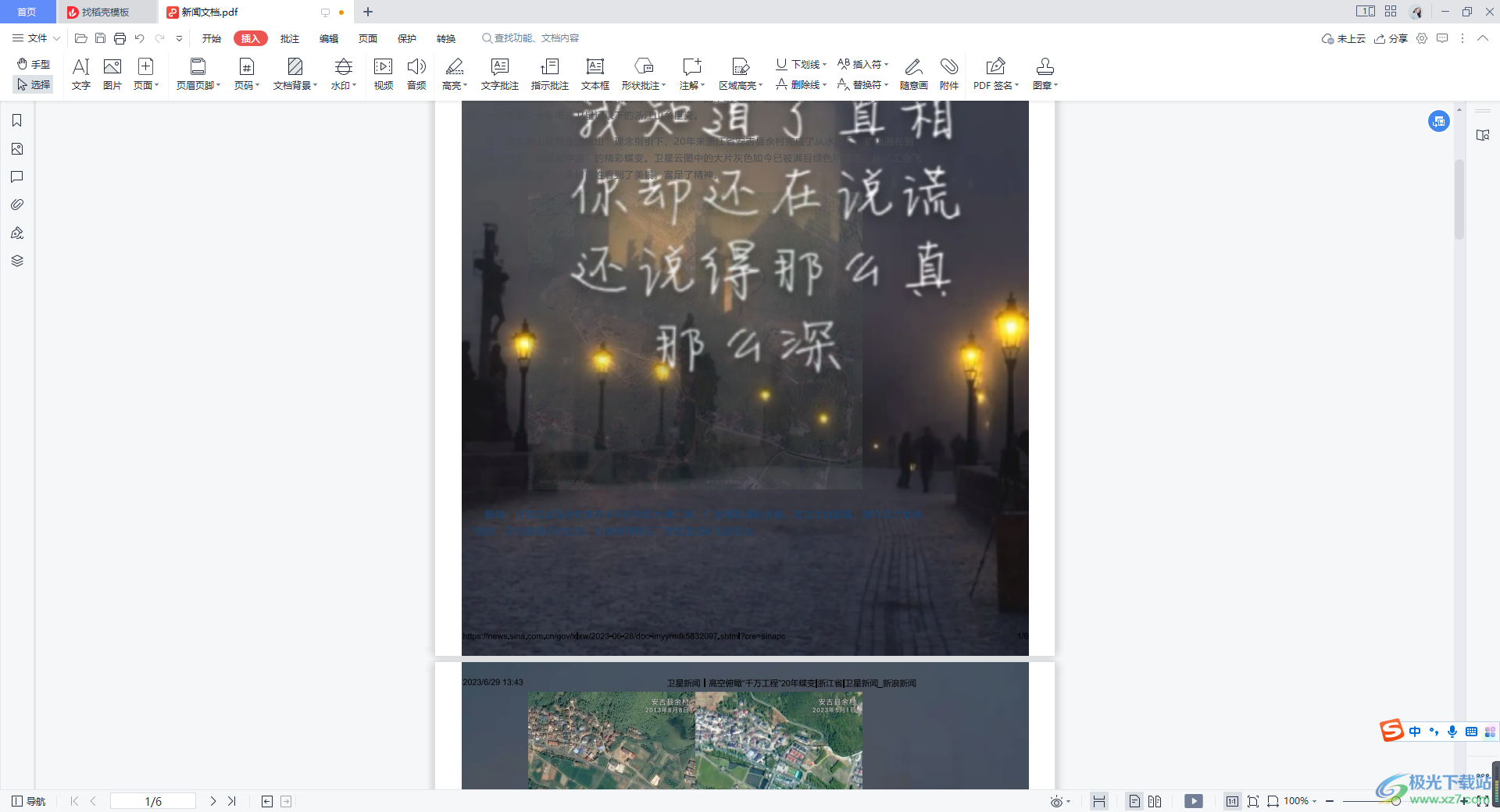The image size is (1500, 812).
Task: Apply 下划线 underline annotation
Action: [x=801, y=64]
